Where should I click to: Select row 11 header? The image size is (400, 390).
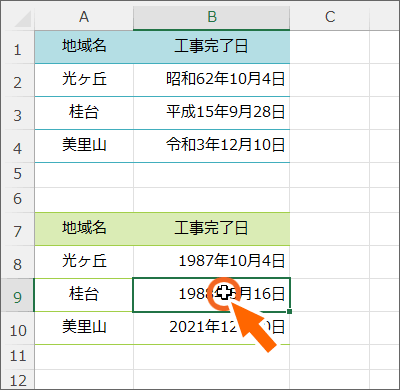[17, 357]
